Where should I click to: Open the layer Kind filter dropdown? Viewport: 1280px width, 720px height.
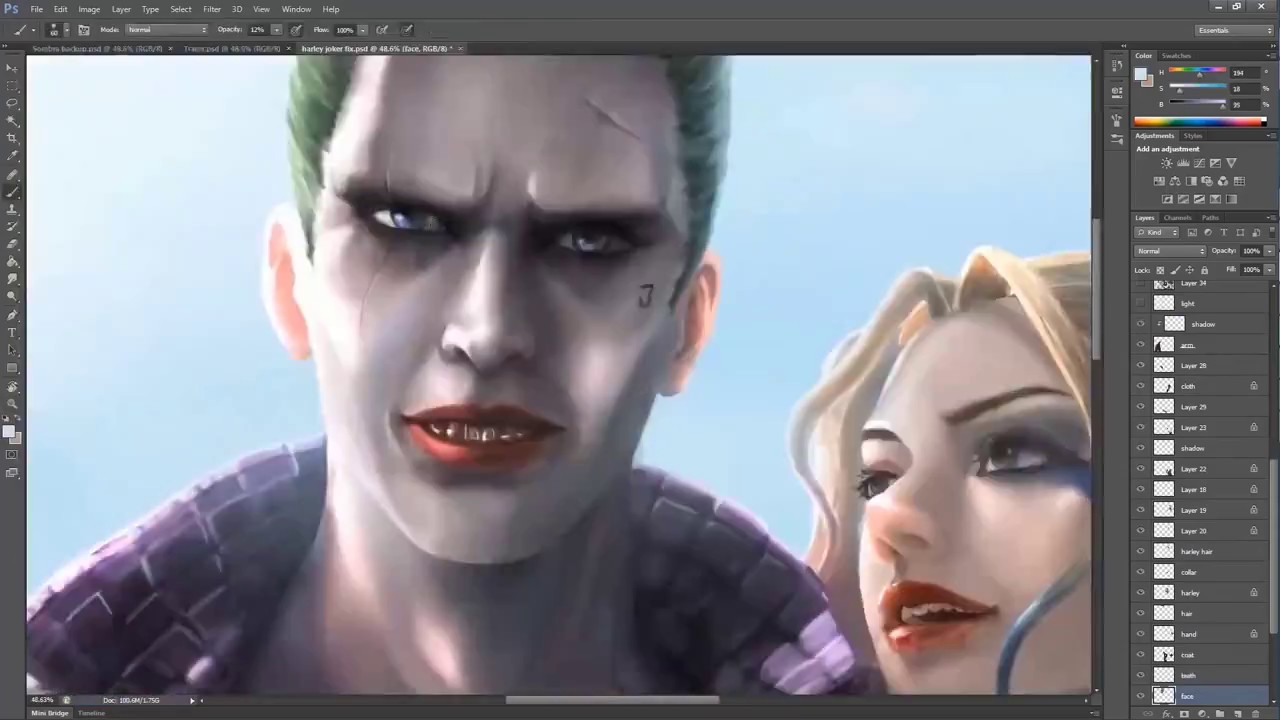coord(1157,232)
